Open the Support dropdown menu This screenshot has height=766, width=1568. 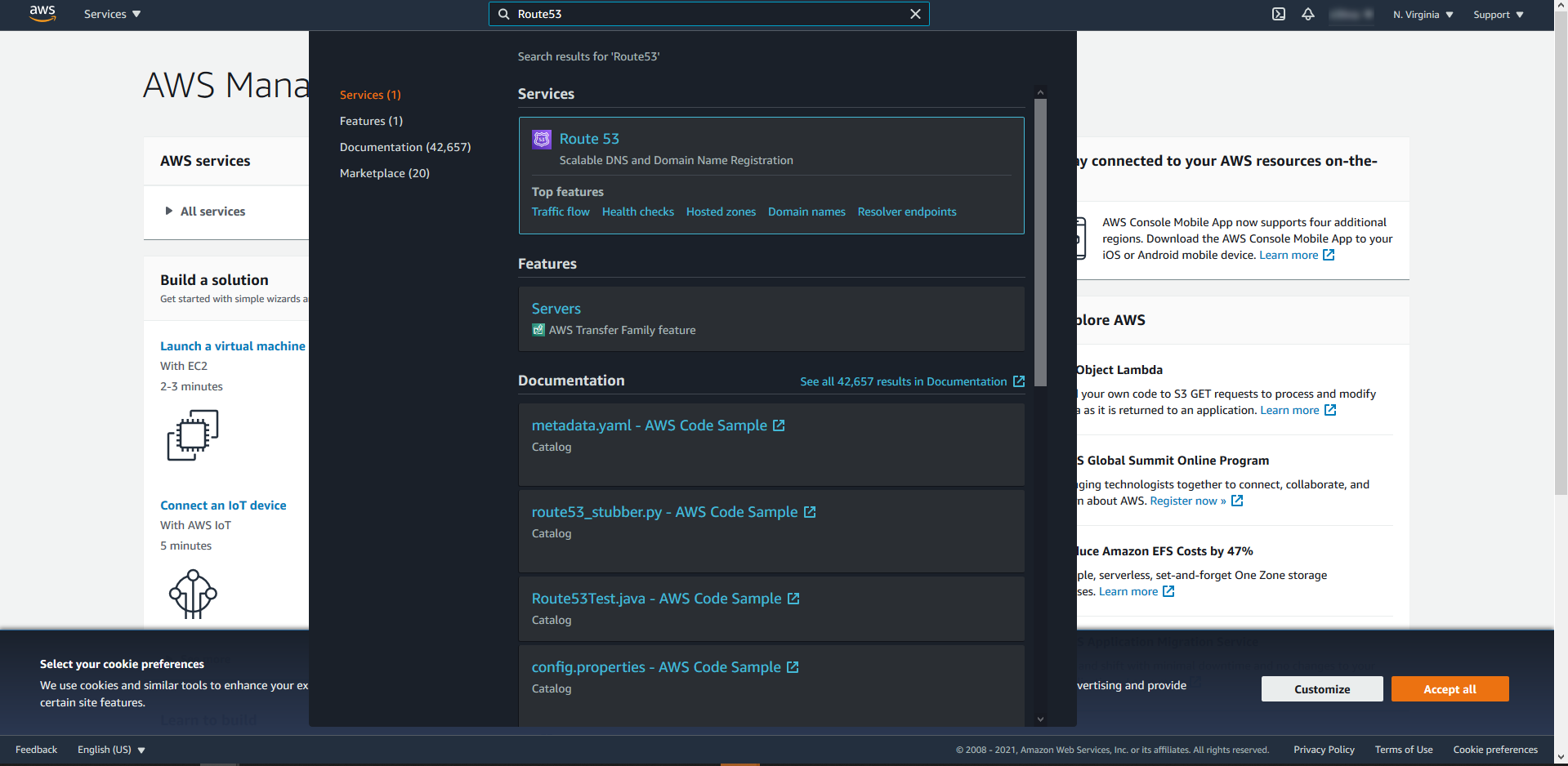[x=1499, y=15]
